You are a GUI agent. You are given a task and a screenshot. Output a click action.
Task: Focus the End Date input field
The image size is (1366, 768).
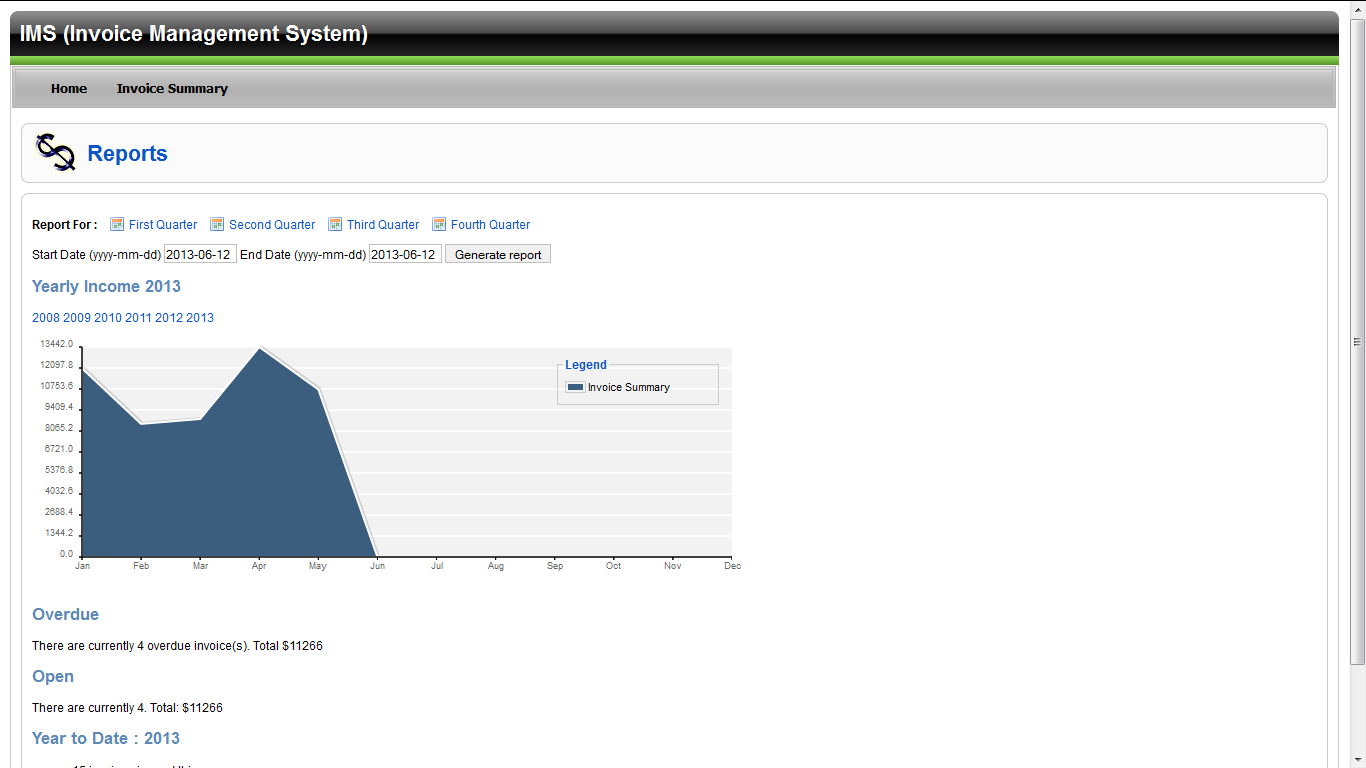405,254
